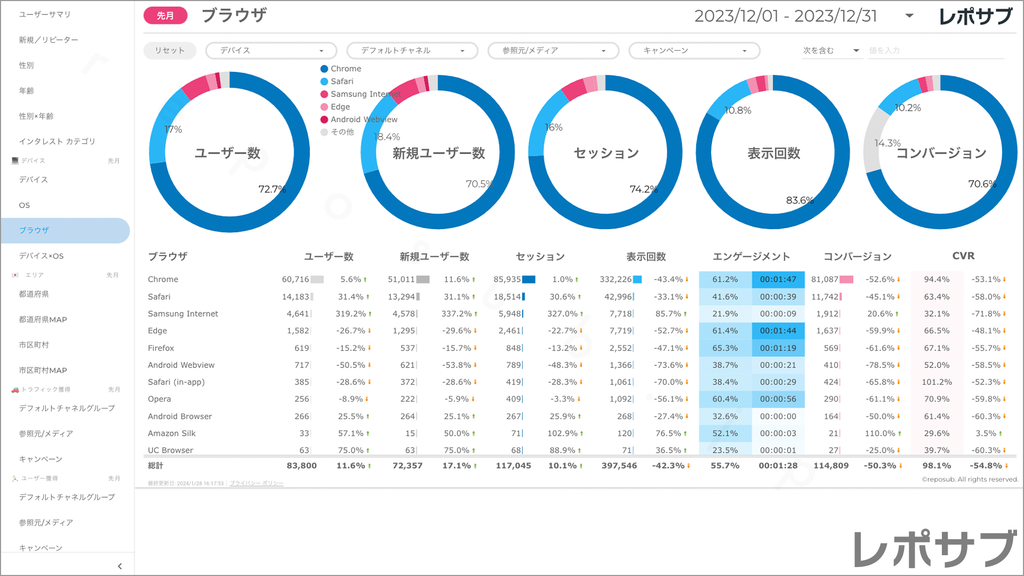
Task: Click the Chrome legend color dot
Action: [x=324, y=69]
